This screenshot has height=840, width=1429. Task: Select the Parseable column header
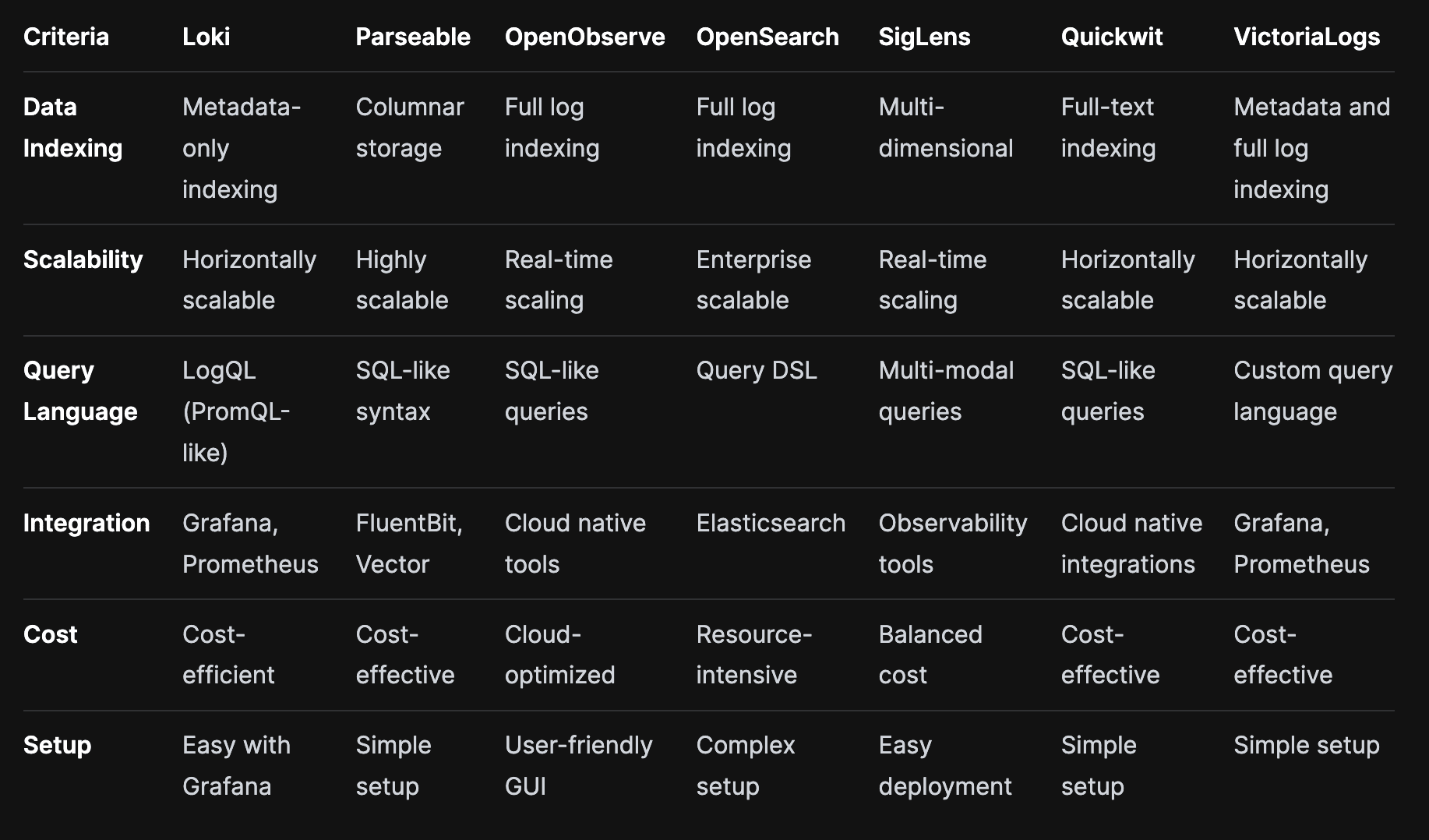pyautogui.click(x=413, y=37)
